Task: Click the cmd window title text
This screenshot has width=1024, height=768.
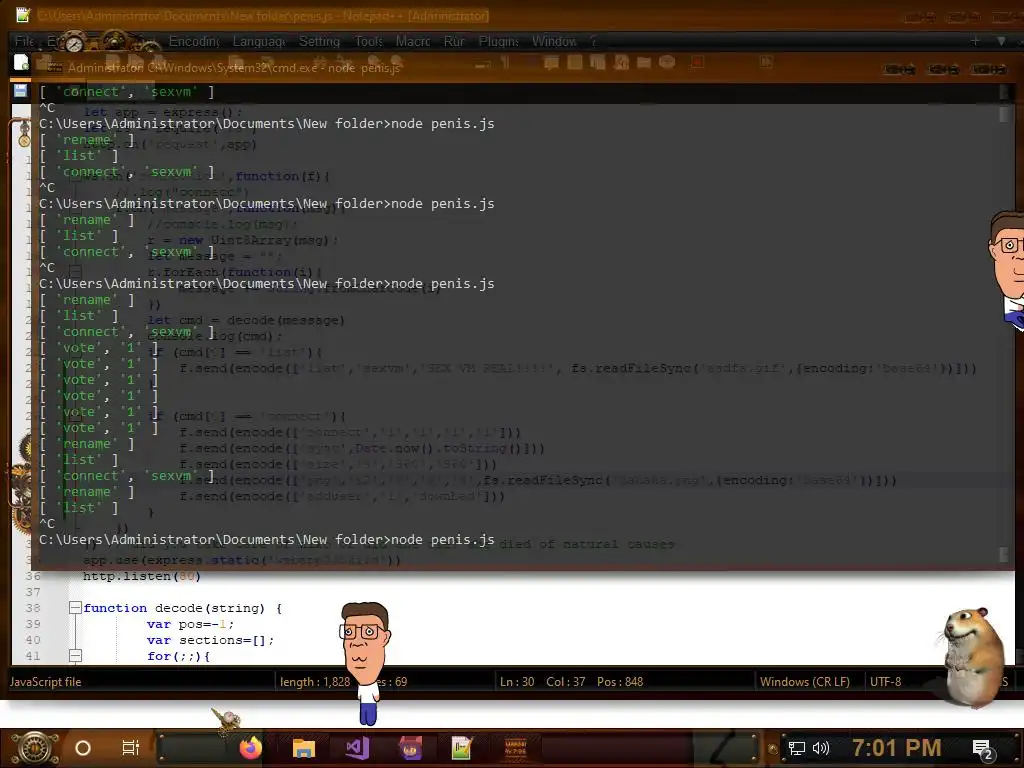Action: click(x=233, y=67)
